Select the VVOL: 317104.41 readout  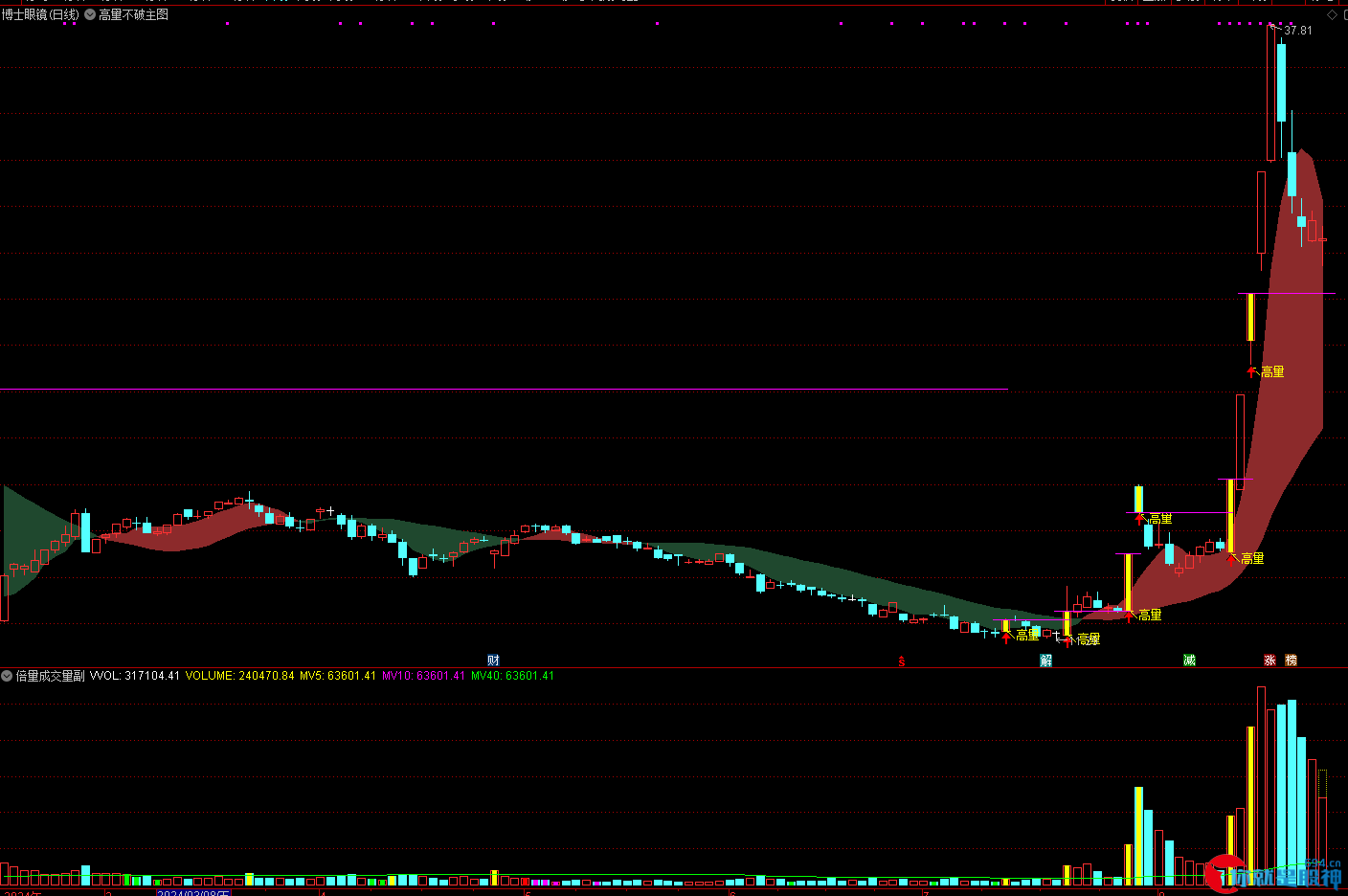coord(135,676)
